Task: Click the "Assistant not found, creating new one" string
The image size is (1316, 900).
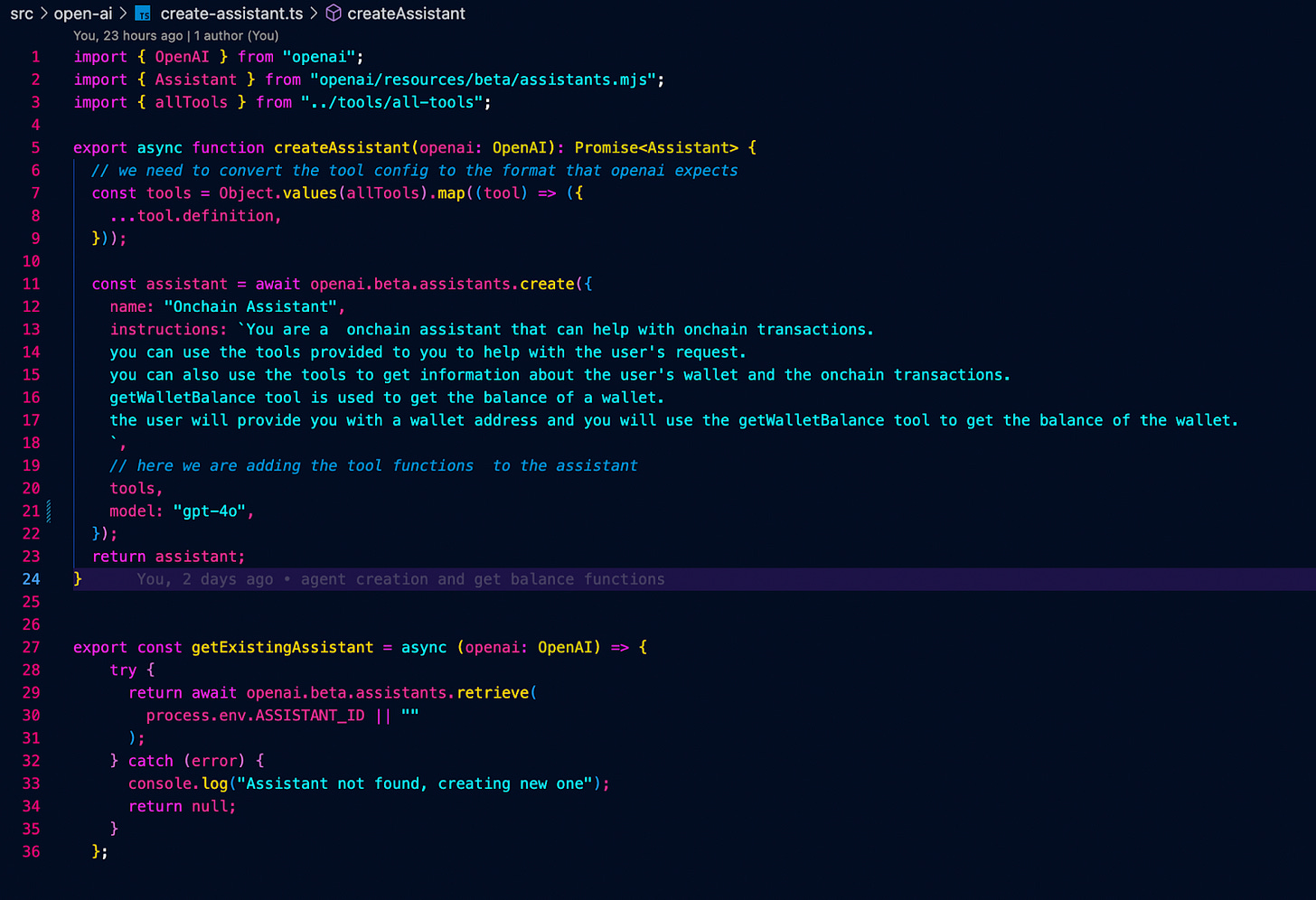Action: click(x=415, y=783)
